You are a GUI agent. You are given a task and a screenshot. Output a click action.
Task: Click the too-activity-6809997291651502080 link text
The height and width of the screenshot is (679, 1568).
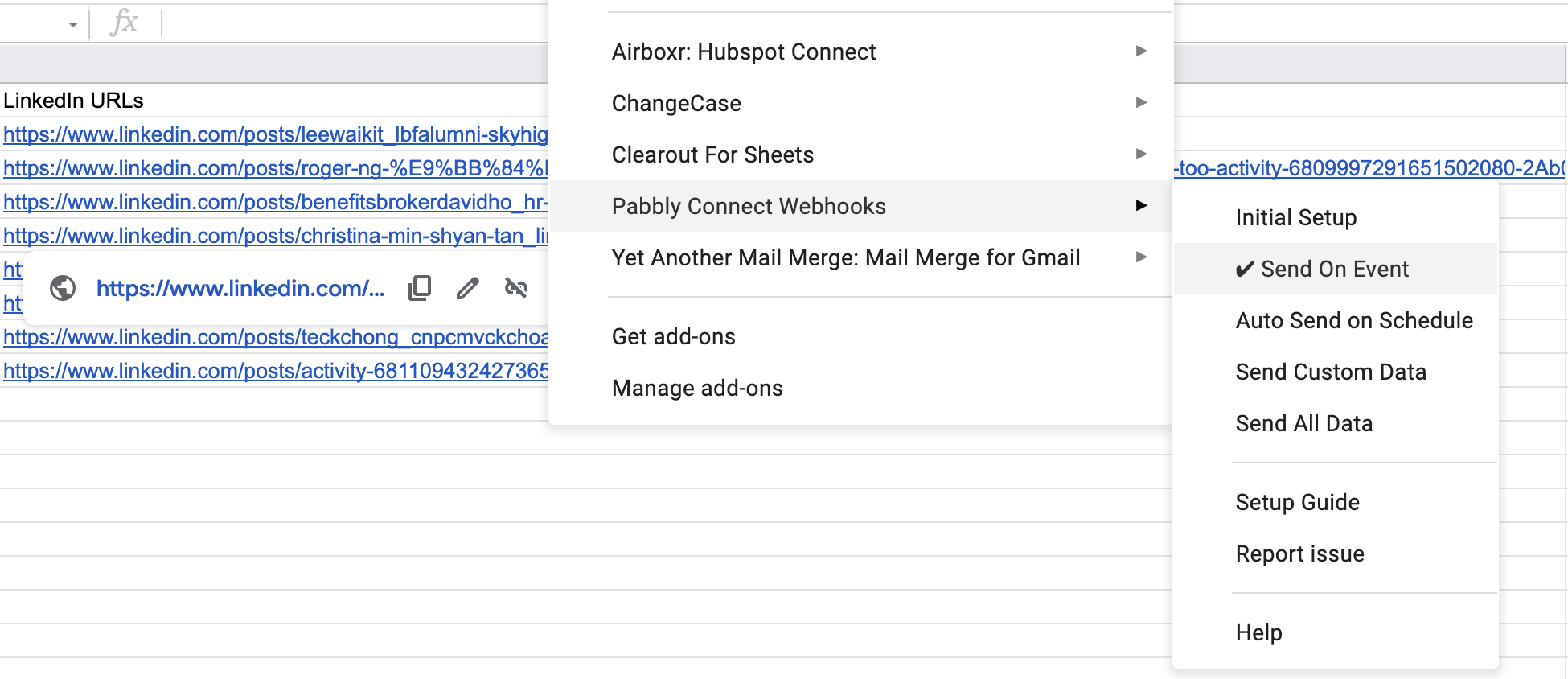click(x=1370, y=168)
